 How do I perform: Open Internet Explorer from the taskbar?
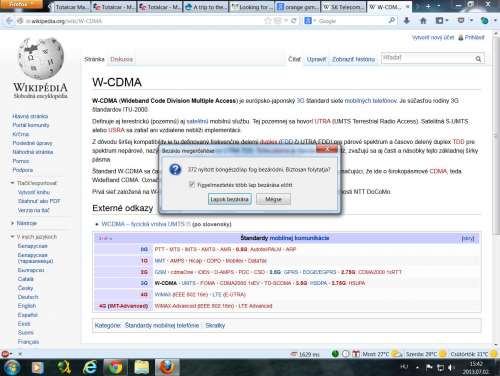90,367
